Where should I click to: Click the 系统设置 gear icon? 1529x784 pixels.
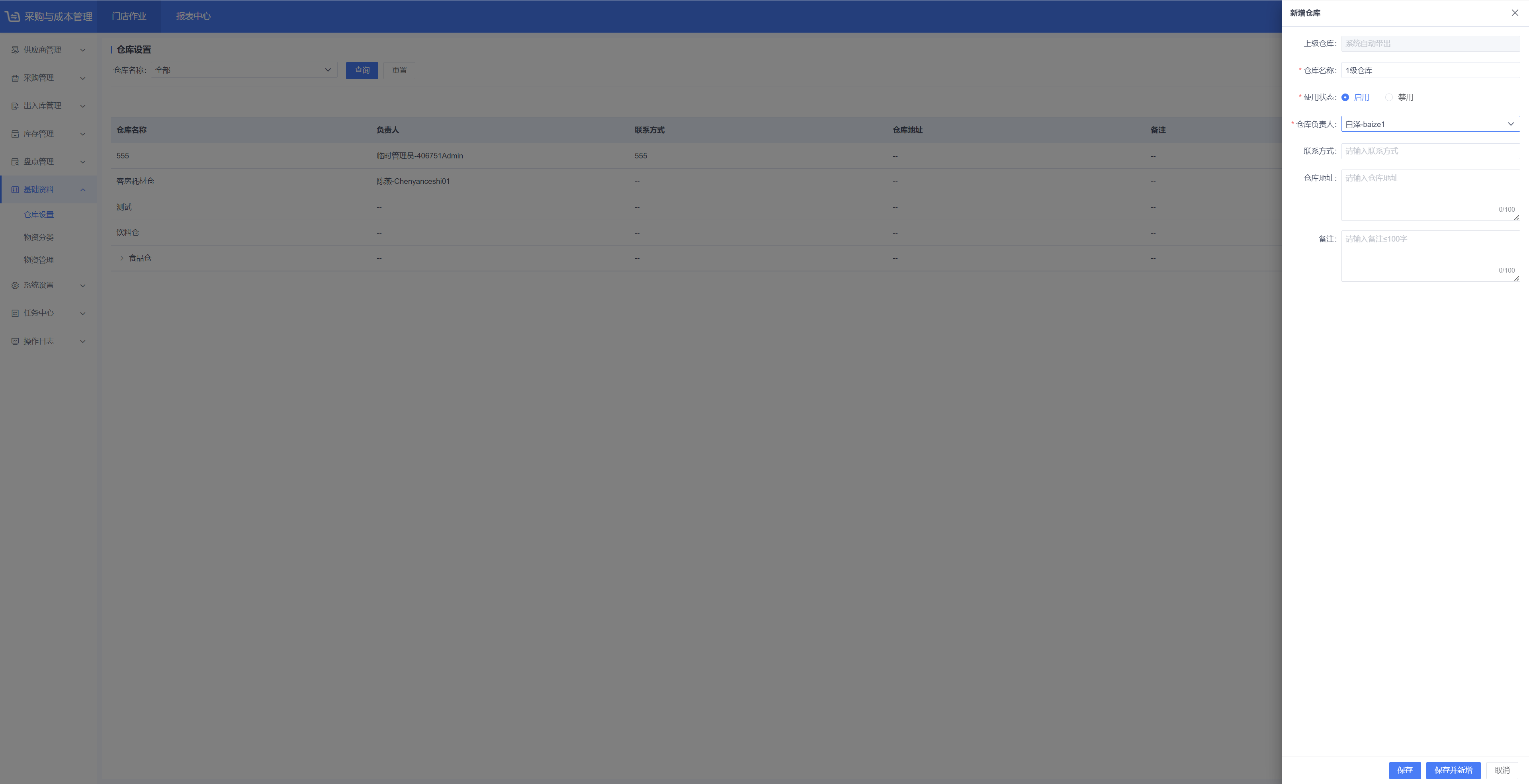point(15,285)
